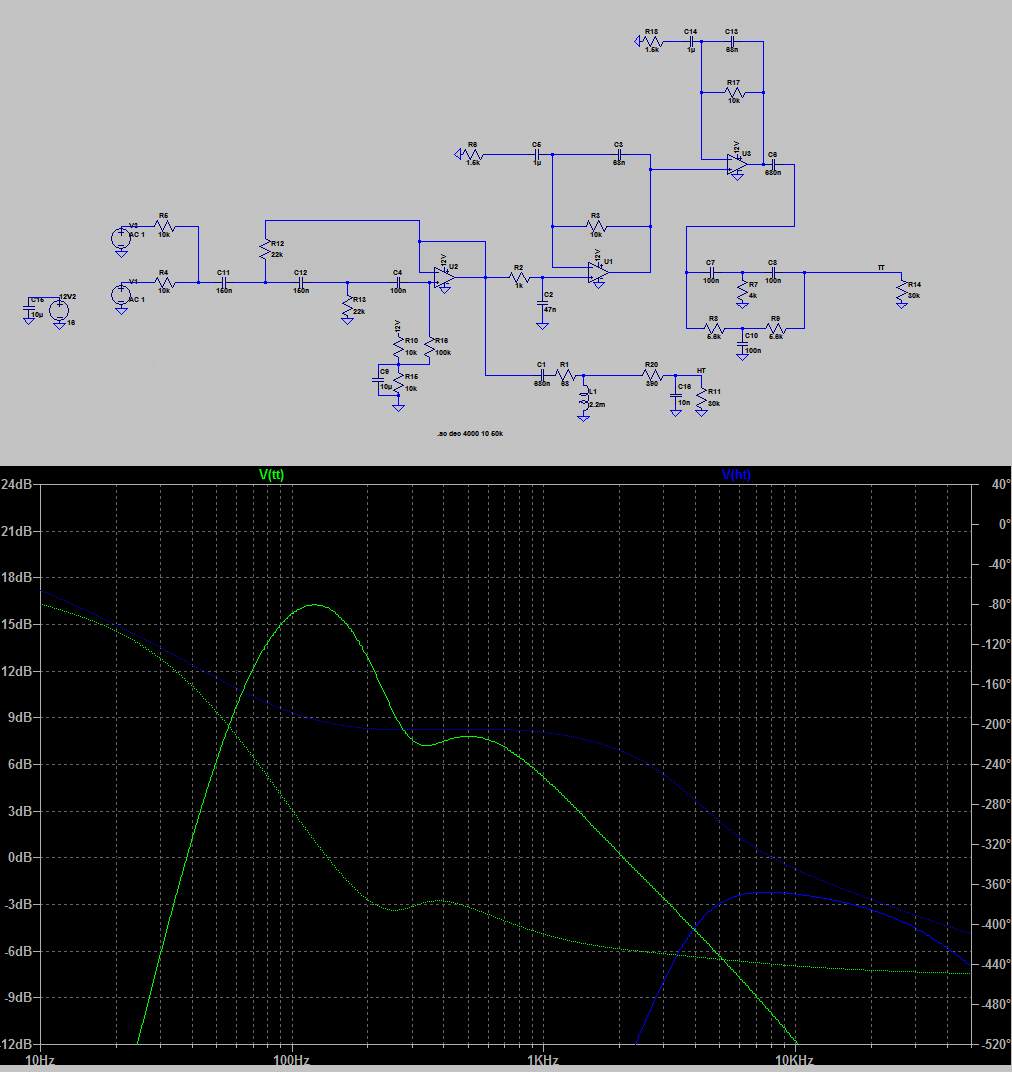The height and width of the screenshot is (1072, 1012).
Task: Click the 1KHz frequency axis label
Action: [x=541, y=1060]
